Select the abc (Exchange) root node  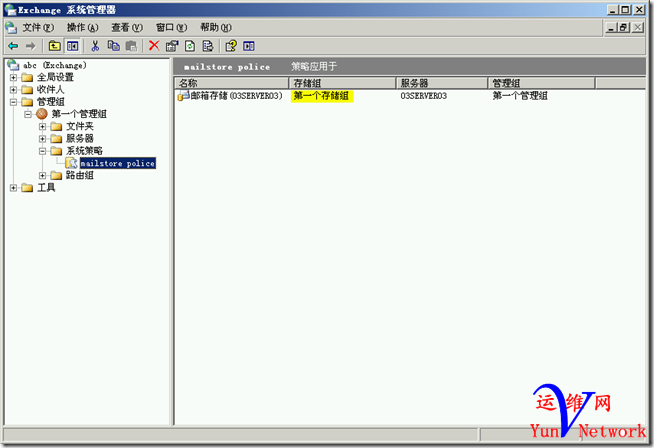point(55,65)
